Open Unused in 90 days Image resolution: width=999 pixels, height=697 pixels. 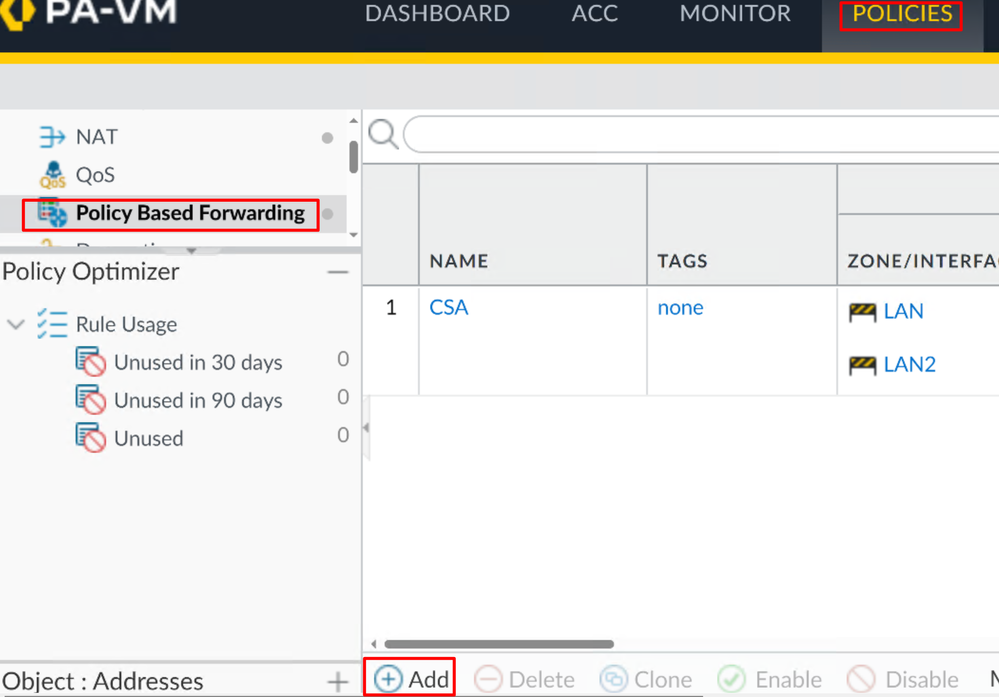coord(198,401)
